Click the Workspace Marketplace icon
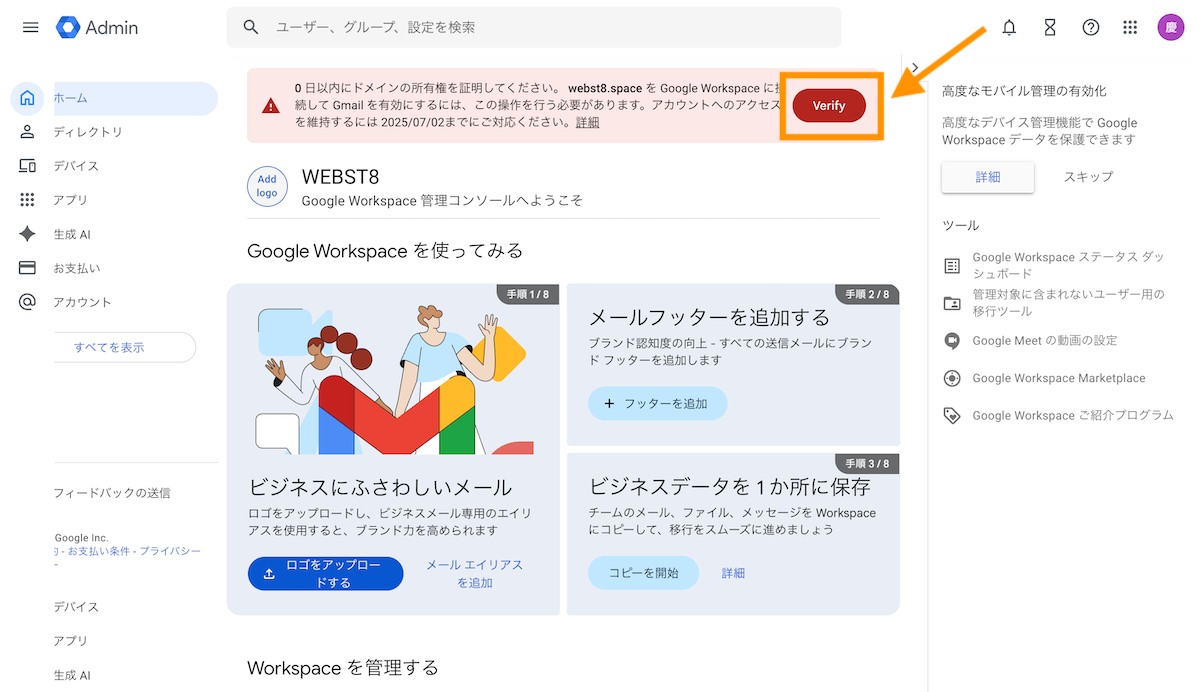 point(952,378)
